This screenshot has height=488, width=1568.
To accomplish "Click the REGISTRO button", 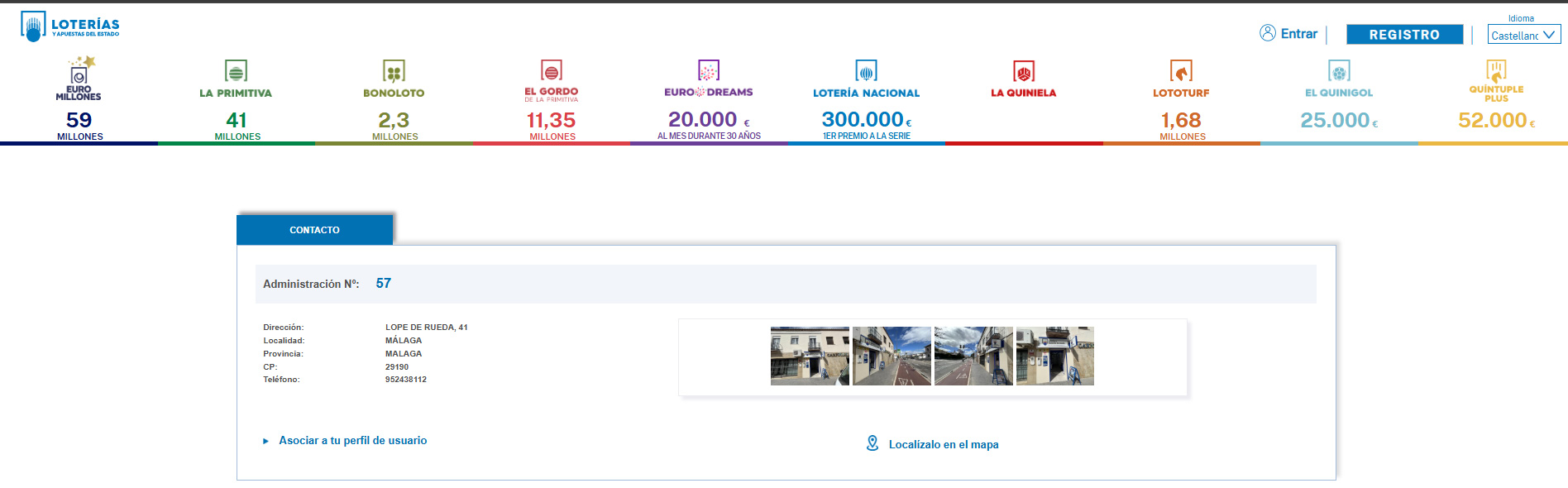I will coord(1404,35).
